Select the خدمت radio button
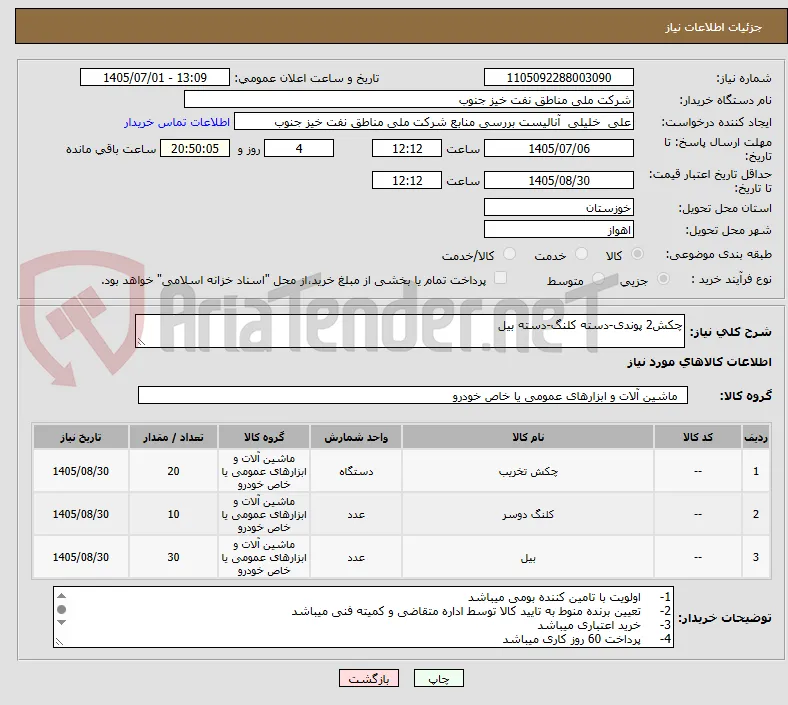This screenshot has width=788, height=705. point(581,254)
